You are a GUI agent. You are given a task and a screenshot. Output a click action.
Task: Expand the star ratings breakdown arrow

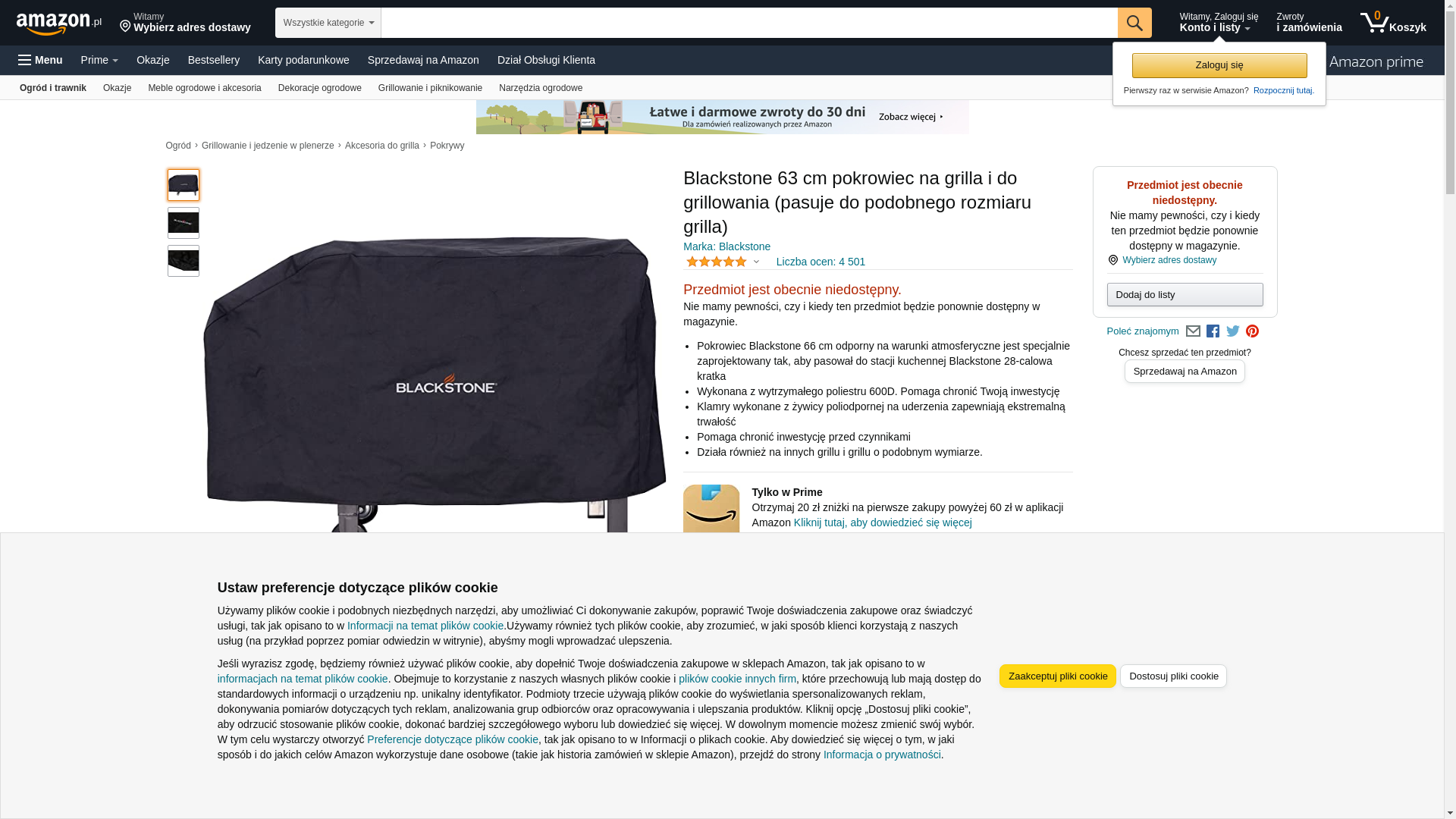click(x=756, y=262)
